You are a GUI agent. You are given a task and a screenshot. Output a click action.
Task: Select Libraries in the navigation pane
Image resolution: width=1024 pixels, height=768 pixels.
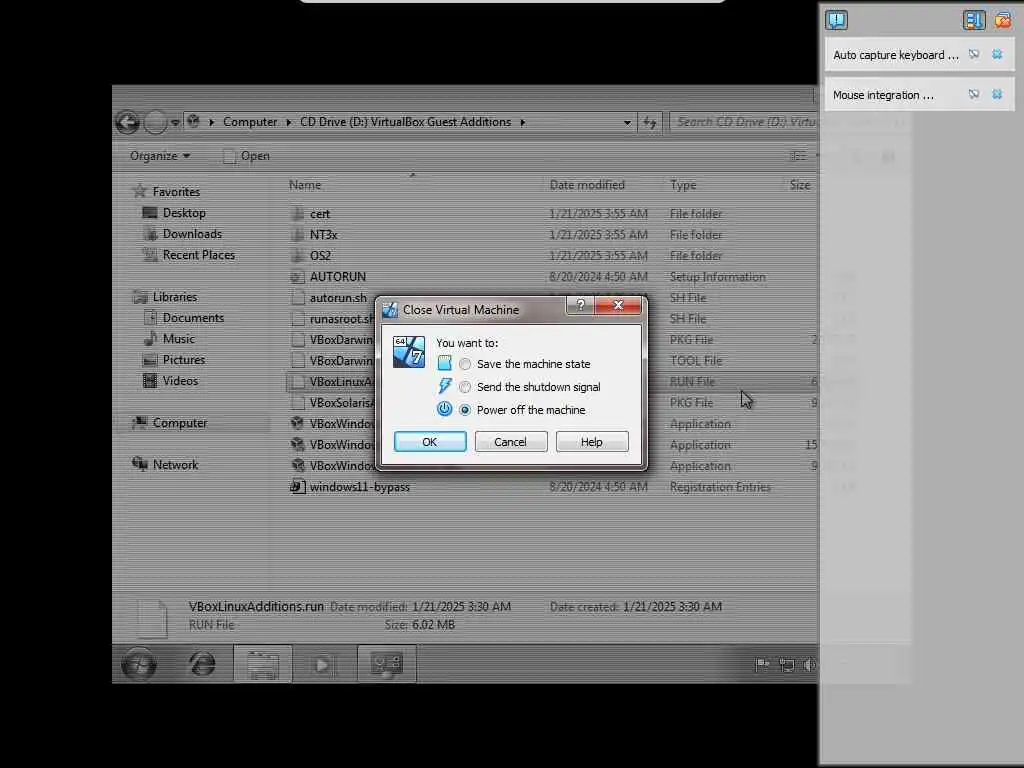[165, 297]
